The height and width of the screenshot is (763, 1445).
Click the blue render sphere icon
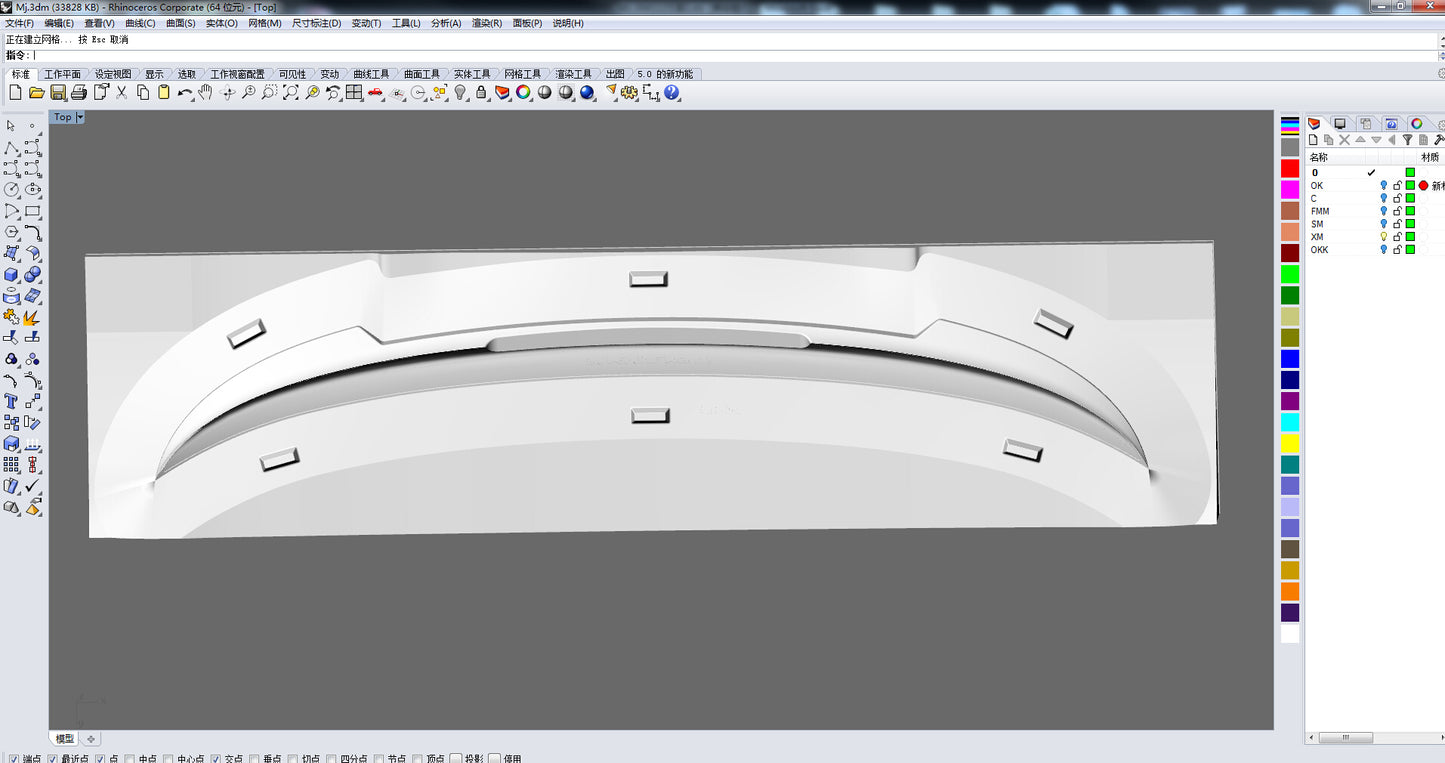(x=587, y=92)
